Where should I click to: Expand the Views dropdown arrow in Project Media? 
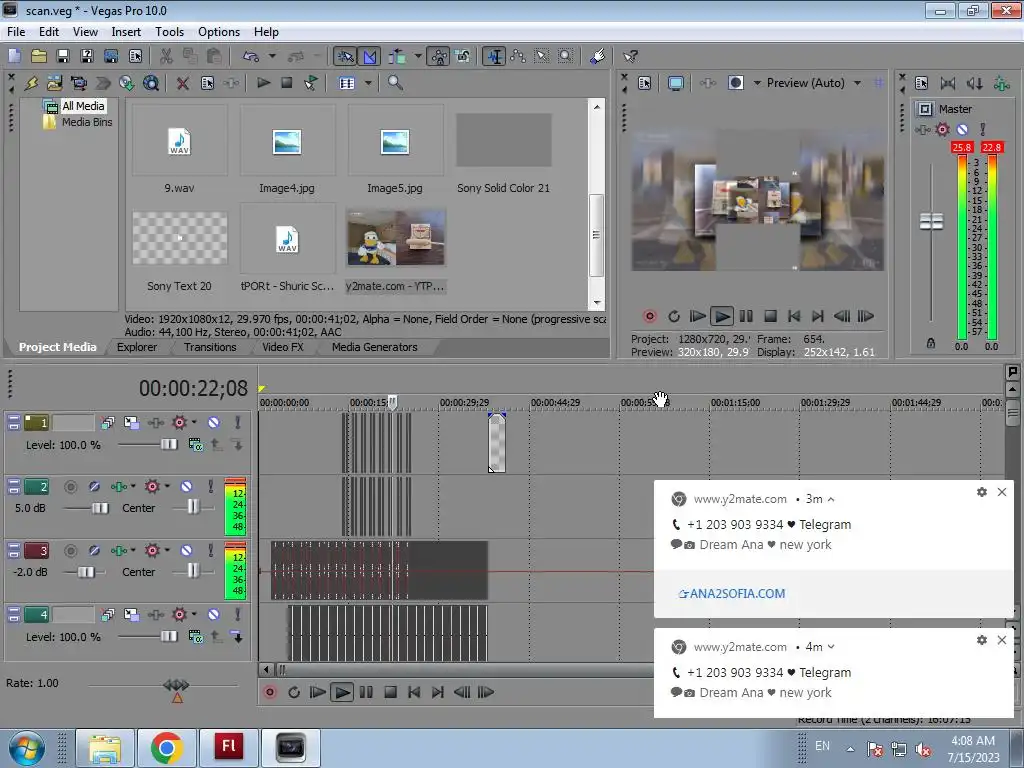click(368, 84)
